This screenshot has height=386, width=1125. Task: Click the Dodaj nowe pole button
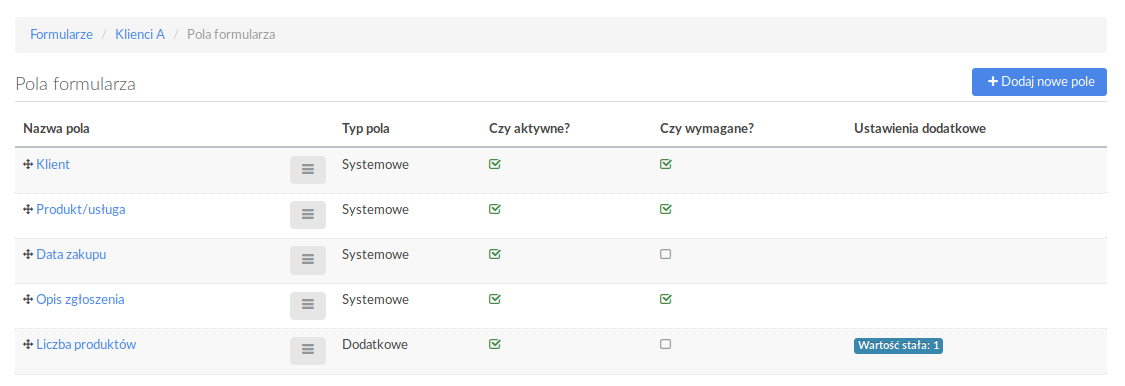[x=1040, y=82]
